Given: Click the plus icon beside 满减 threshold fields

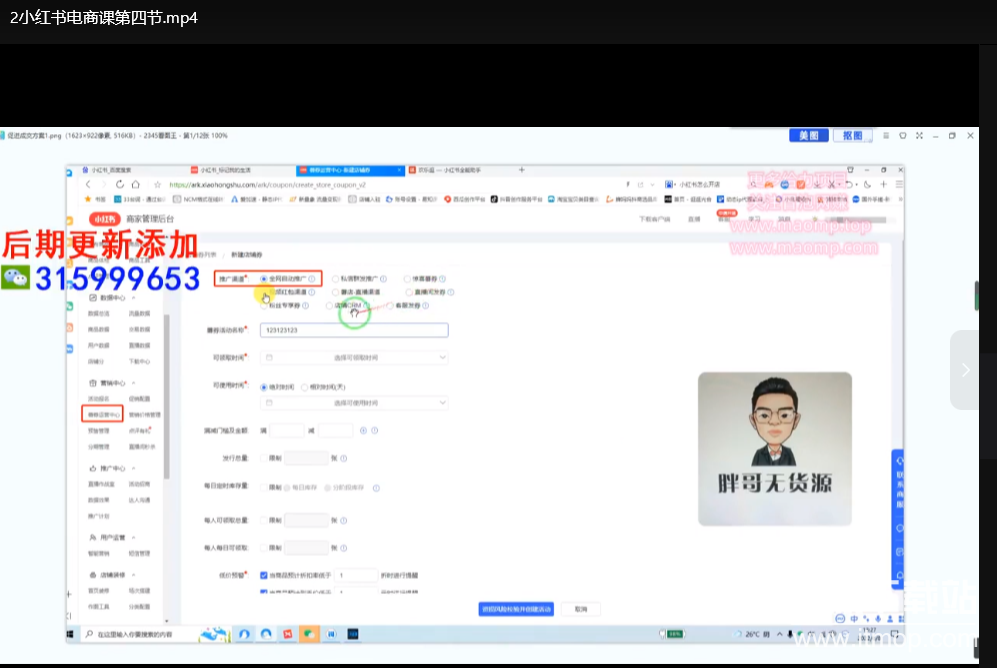Looking at the screenshot, I should (362, 431).
